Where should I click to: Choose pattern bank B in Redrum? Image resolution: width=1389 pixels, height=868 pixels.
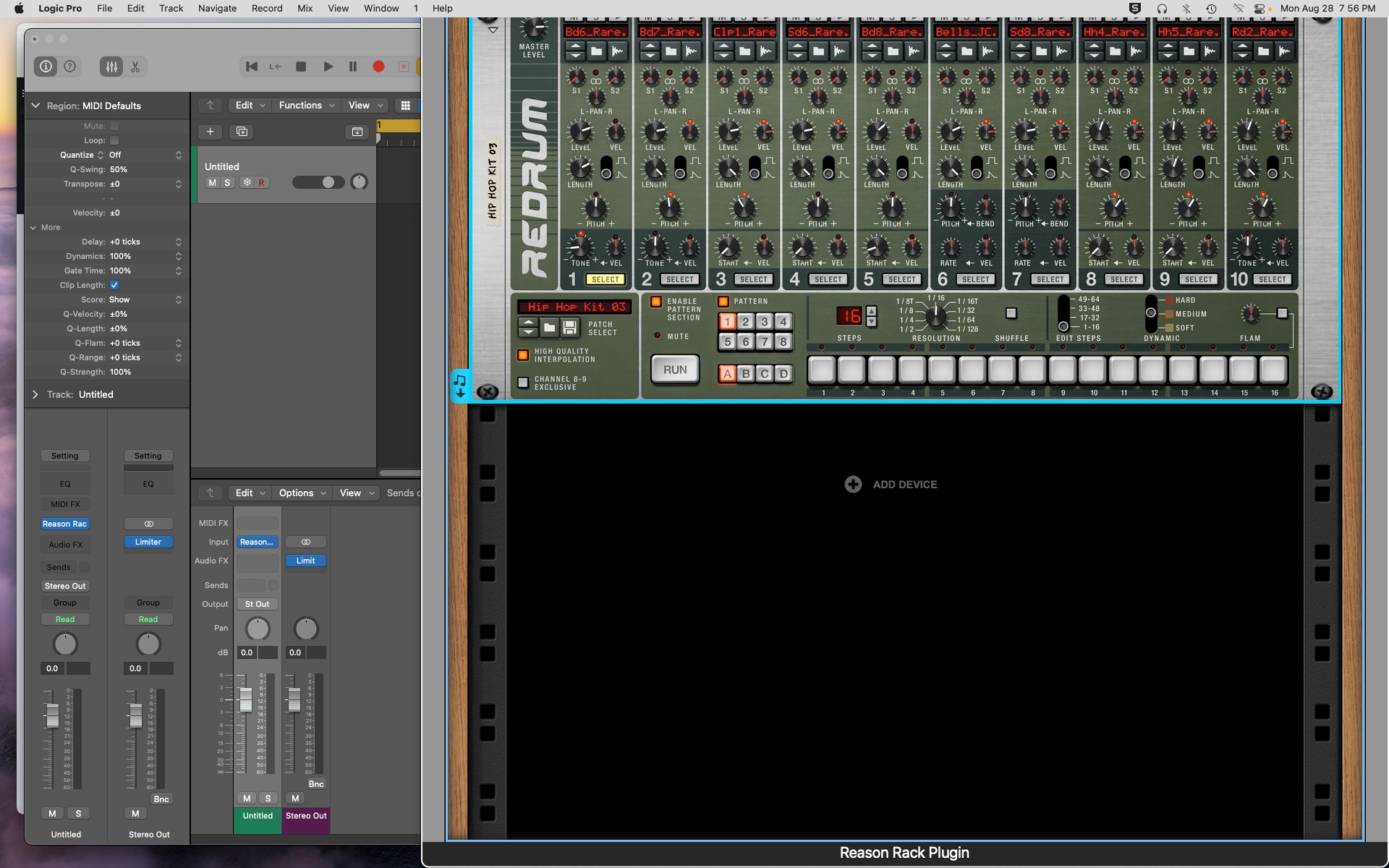pyautogui.click(x=746, y=374)
